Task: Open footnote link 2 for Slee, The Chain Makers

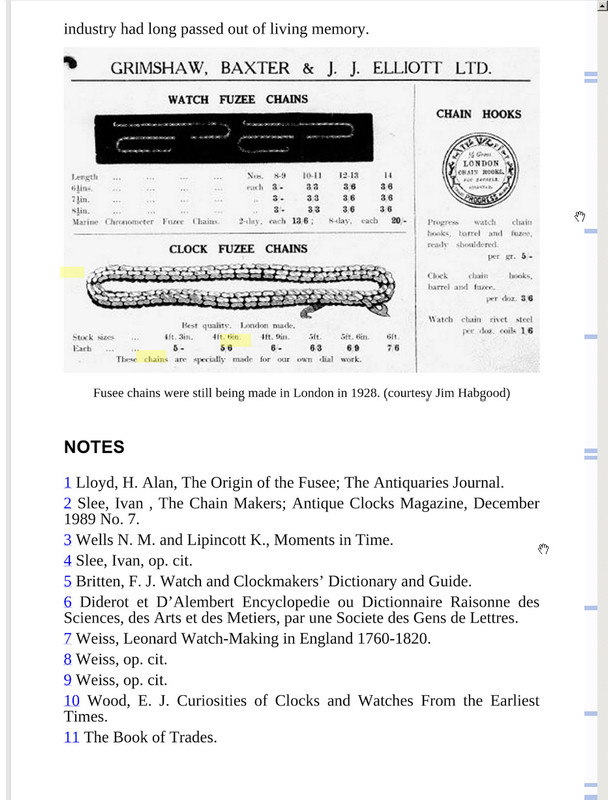Action: pos(67,504)
